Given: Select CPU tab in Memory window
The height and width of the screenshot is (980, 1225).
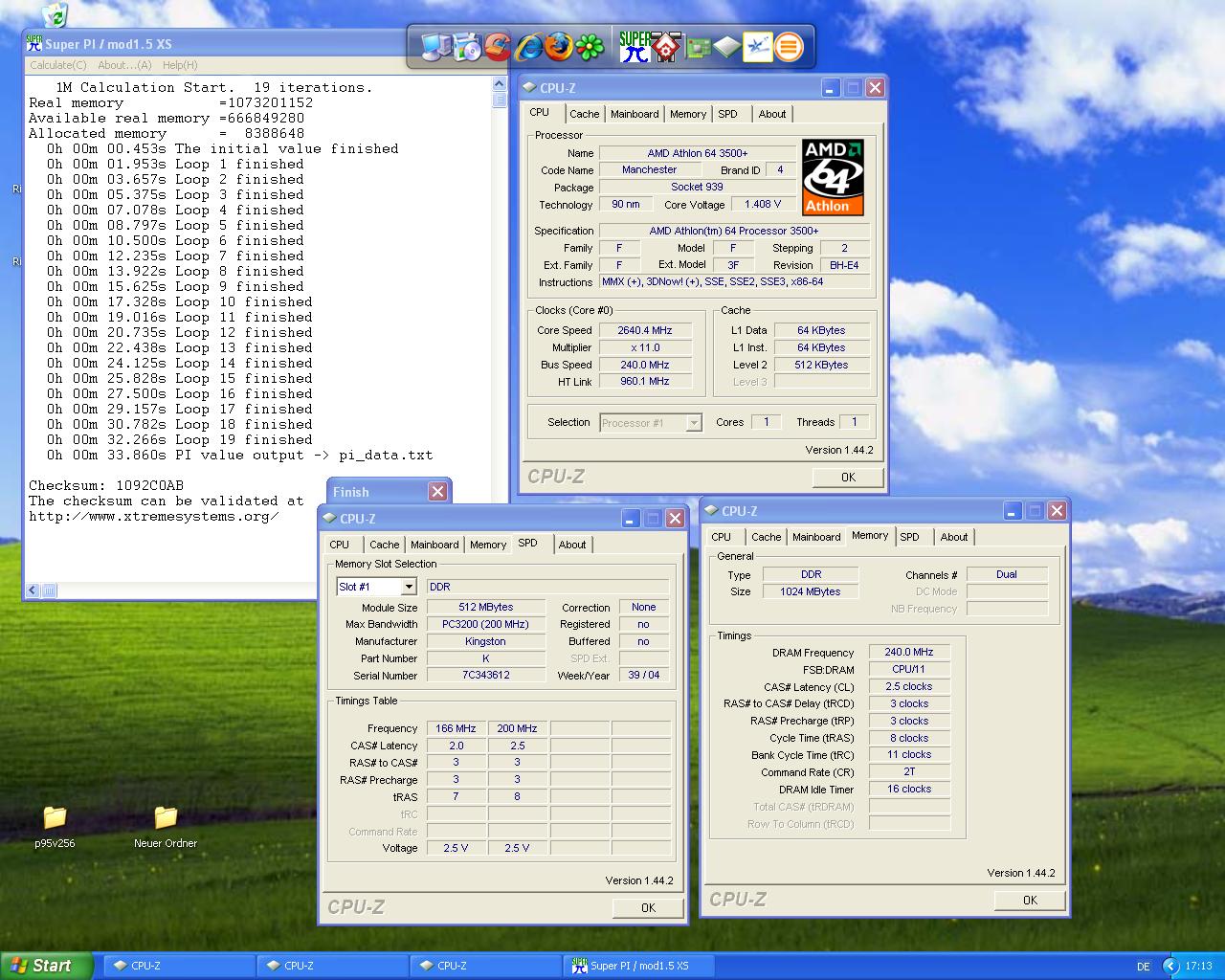Looking at the screenshot, I should point(722,537).
